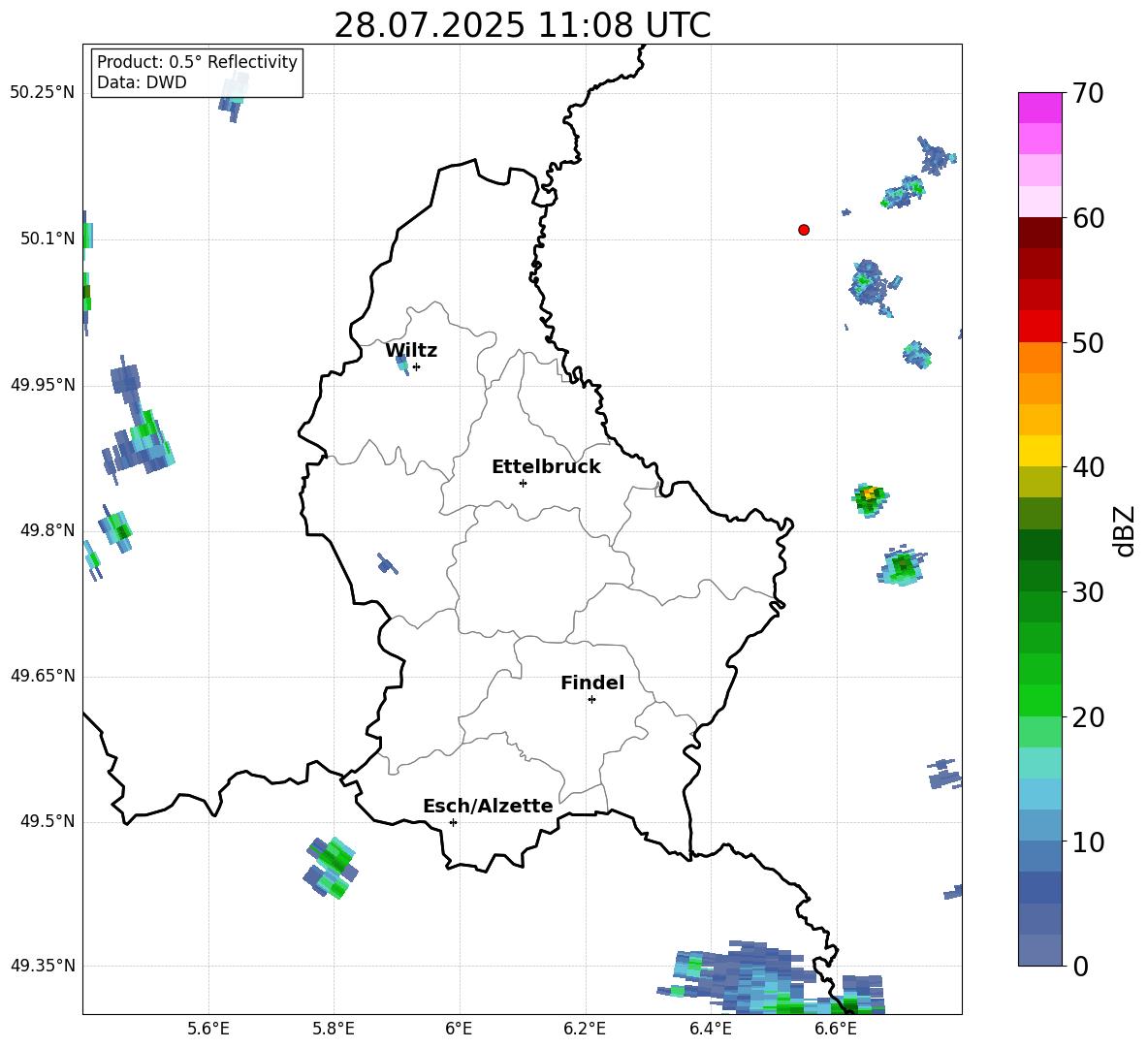
Task: Select the Findel station label
Action: coord(592,683)
